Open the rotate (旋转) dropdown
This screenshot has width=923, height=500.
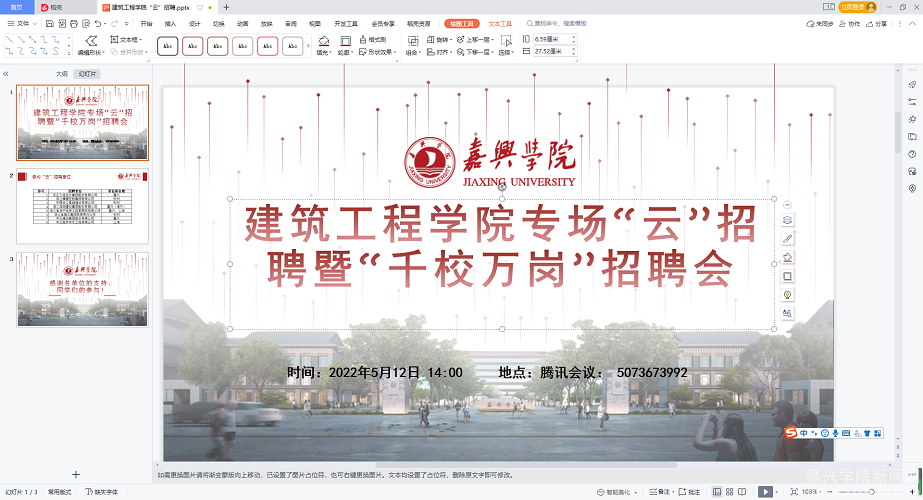pyautogui.click(x=439, y=39)
